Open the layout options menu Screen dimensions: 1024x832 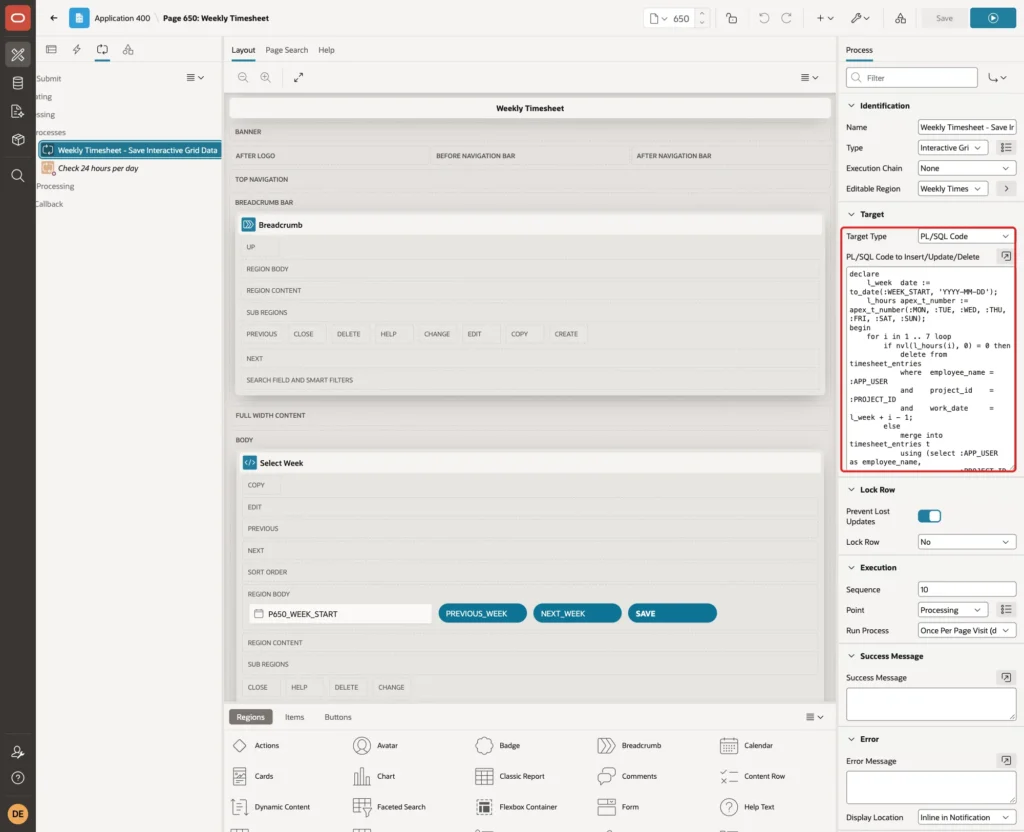tap(809, 77)
